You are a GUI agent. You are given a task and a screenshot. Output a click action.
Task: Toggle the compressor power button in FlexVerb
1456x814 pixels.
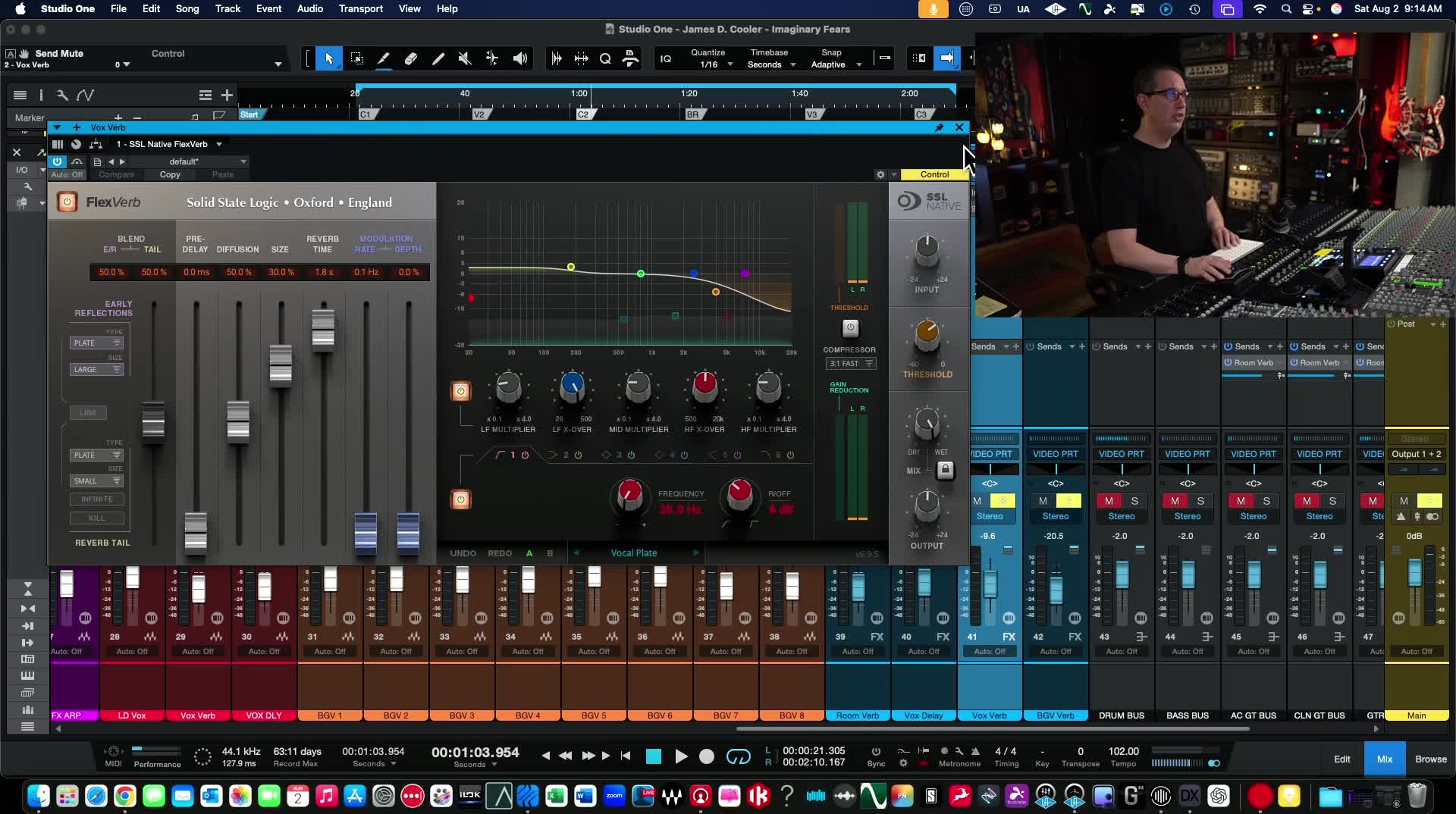point(850,328)
